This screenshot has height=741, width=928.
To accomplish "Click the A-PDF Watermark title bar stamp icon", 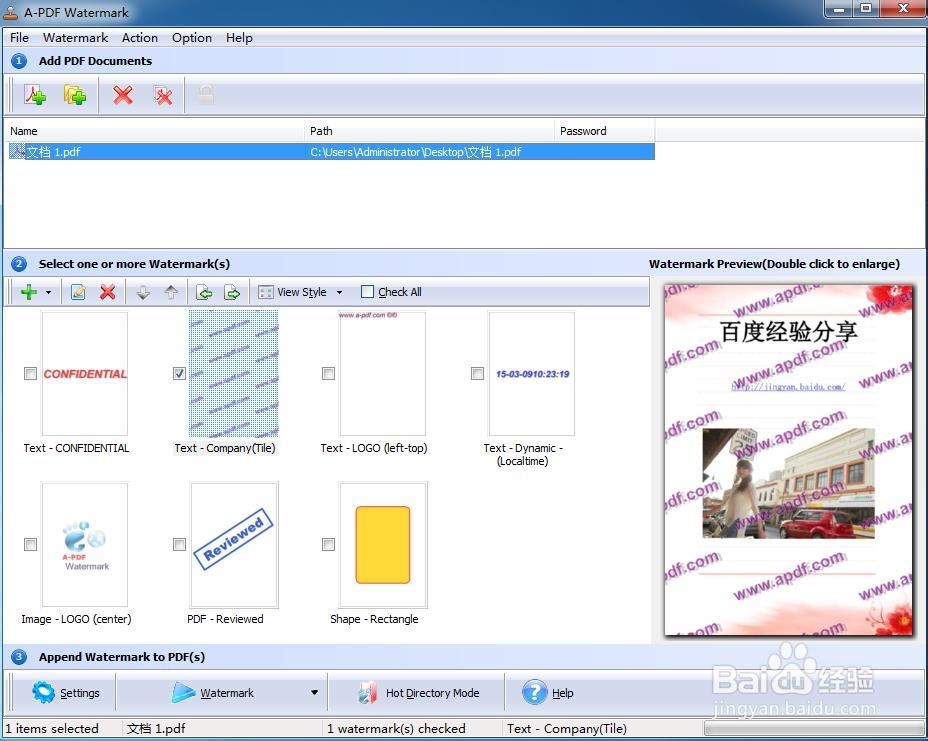I will (11, 12).
